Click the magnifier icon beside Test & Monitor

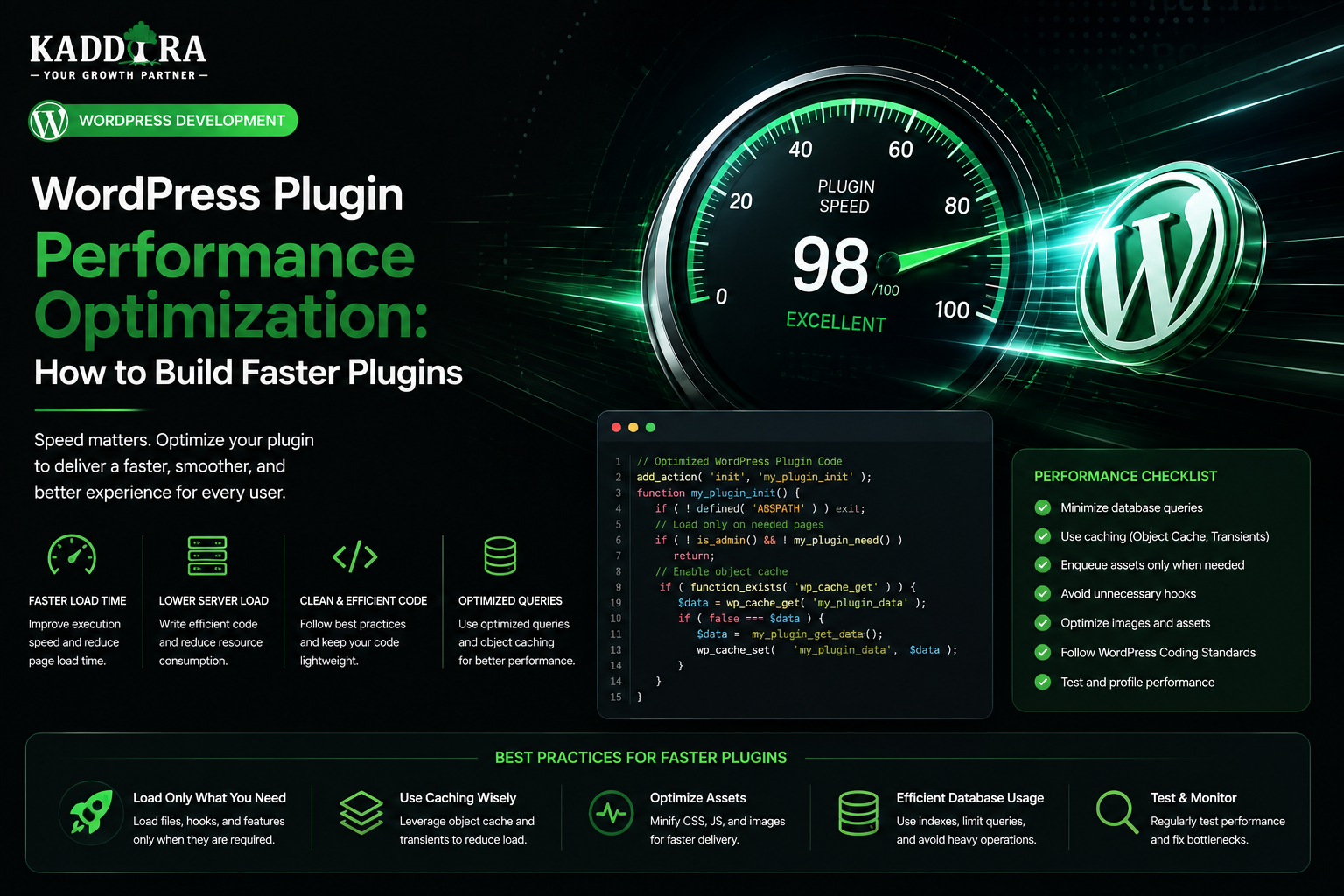tap(1117, 813)
